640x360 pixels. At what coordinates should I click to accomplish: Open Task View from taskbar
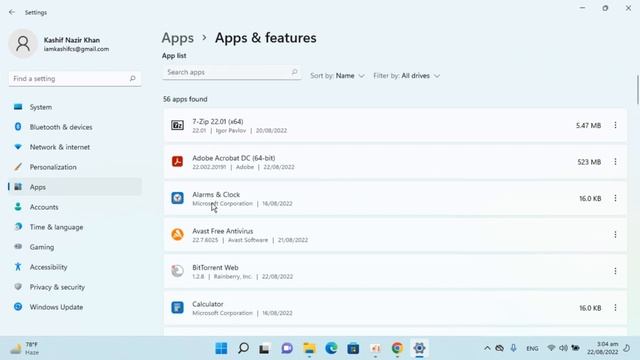click(264, 349)
